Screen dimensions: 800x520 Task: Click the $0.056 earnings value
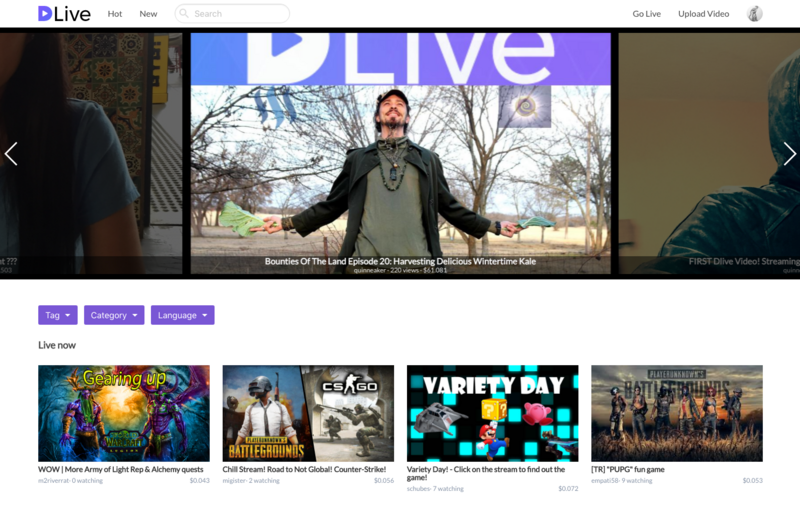384,481
